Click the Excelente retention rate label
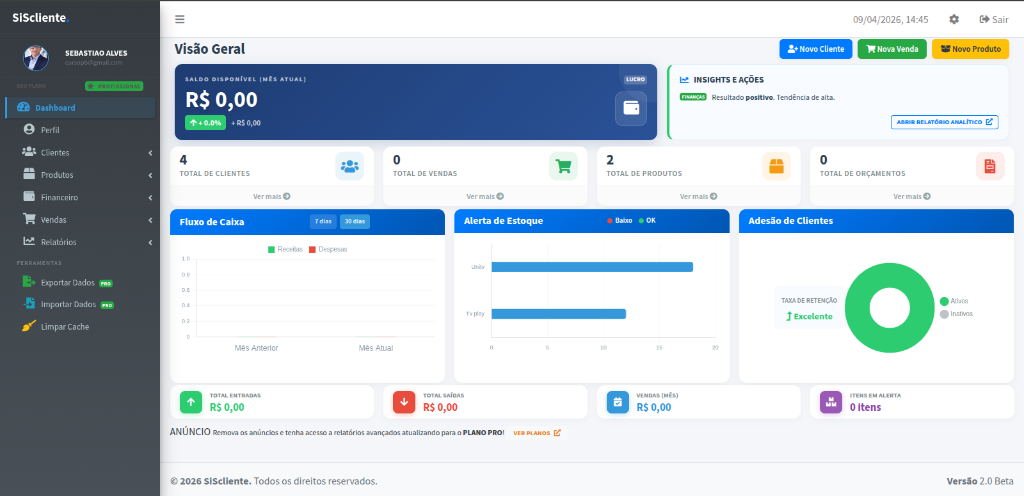This screenshot has height=496, width=1024. (809, 316)
